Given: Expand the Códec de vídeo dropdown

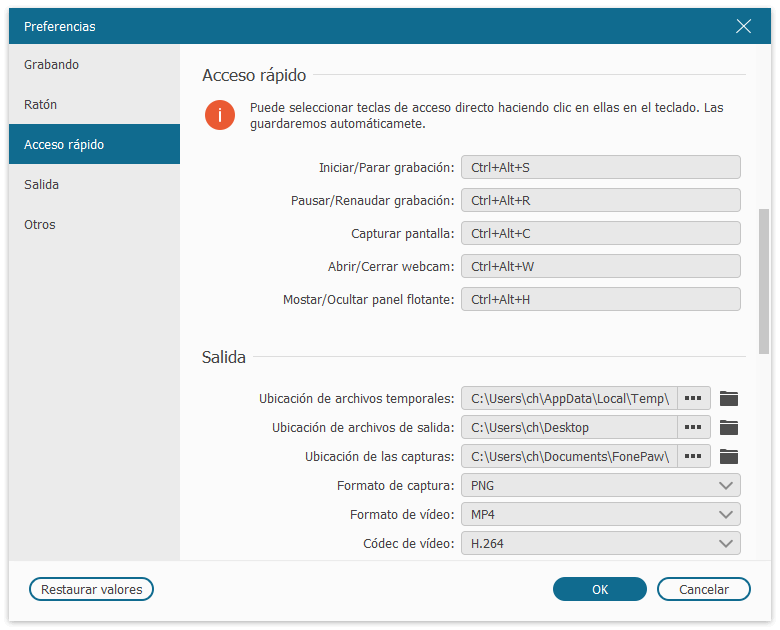Looking at the screenshot, I should coord(600,543).
